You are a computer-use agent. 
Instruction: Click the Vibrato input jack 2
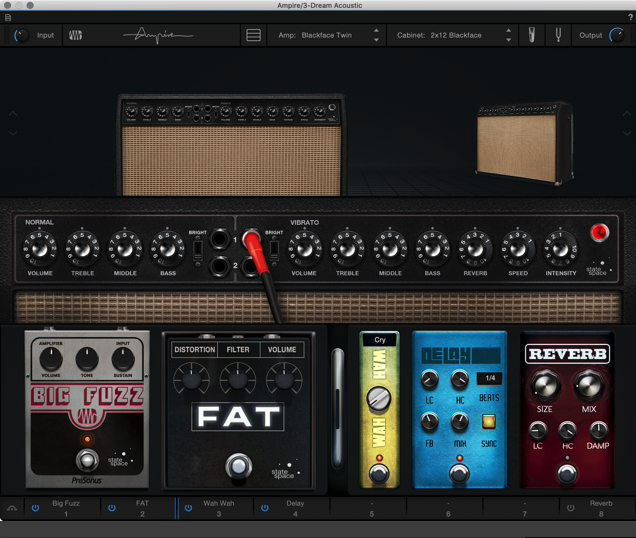251,267
